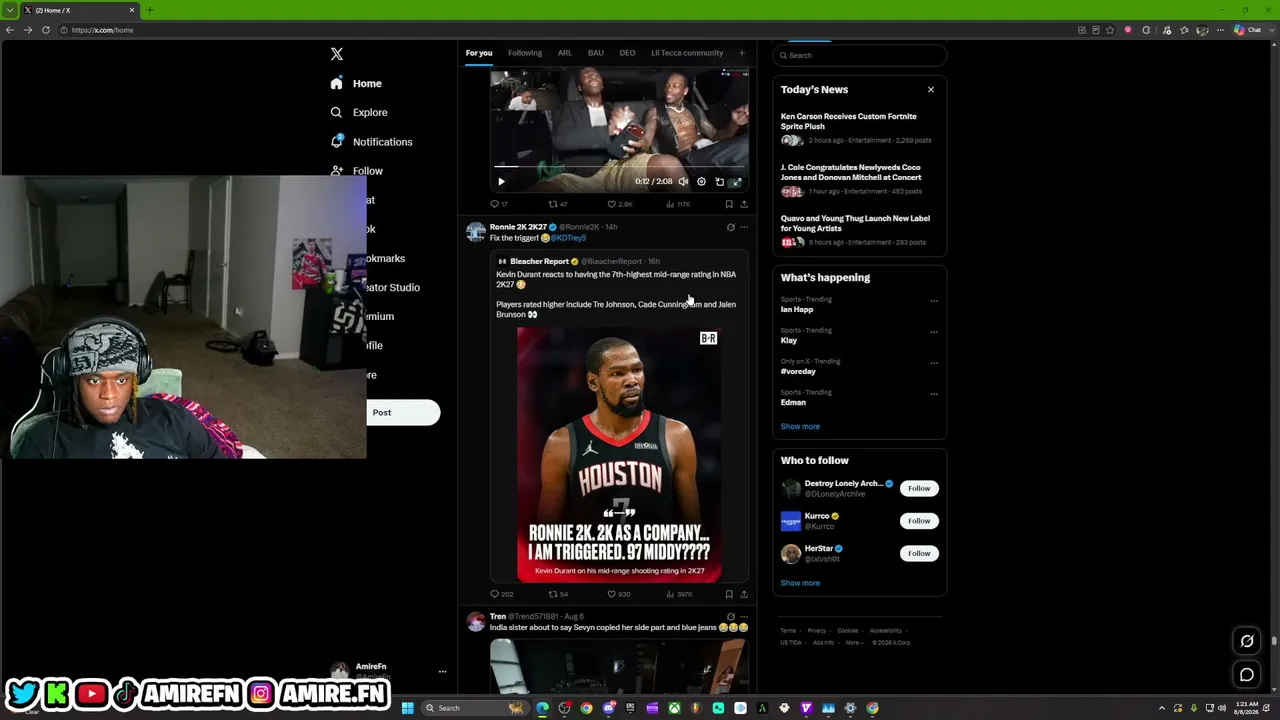View analytics for post with 397K views
This screenshot has height=720, width=1280.
678,594
